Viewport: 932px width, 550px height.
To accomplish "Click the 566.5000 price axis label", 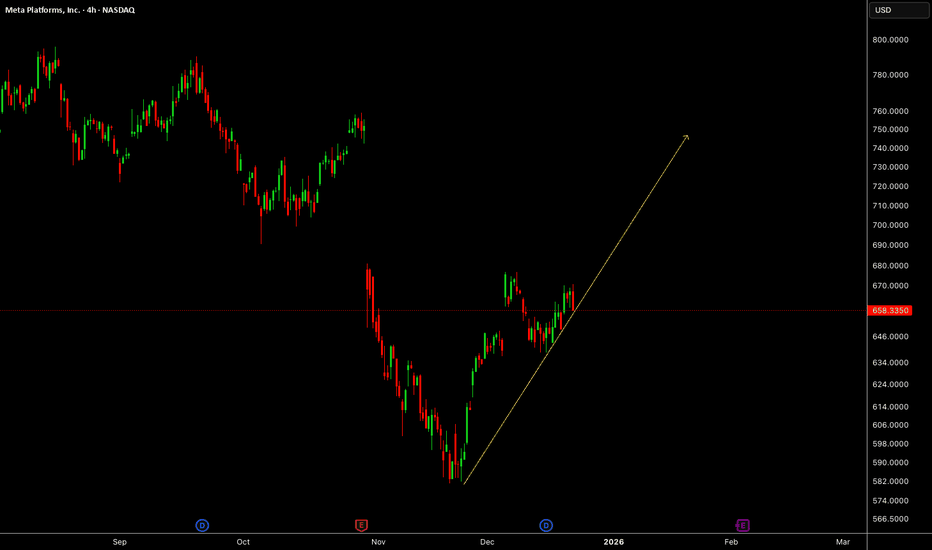I will point(891,520).
